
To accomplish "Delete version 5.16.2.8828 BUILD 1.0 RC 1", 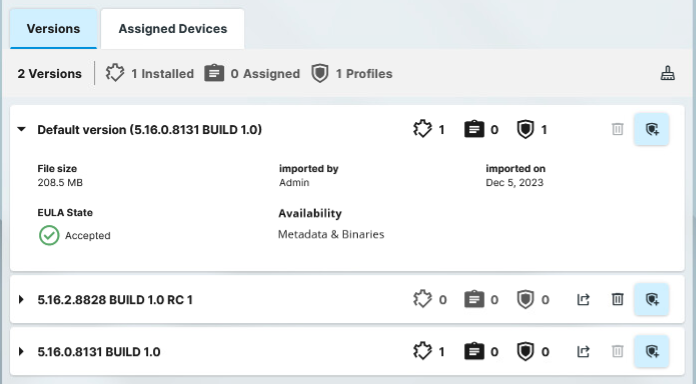I will click(617, 299).
